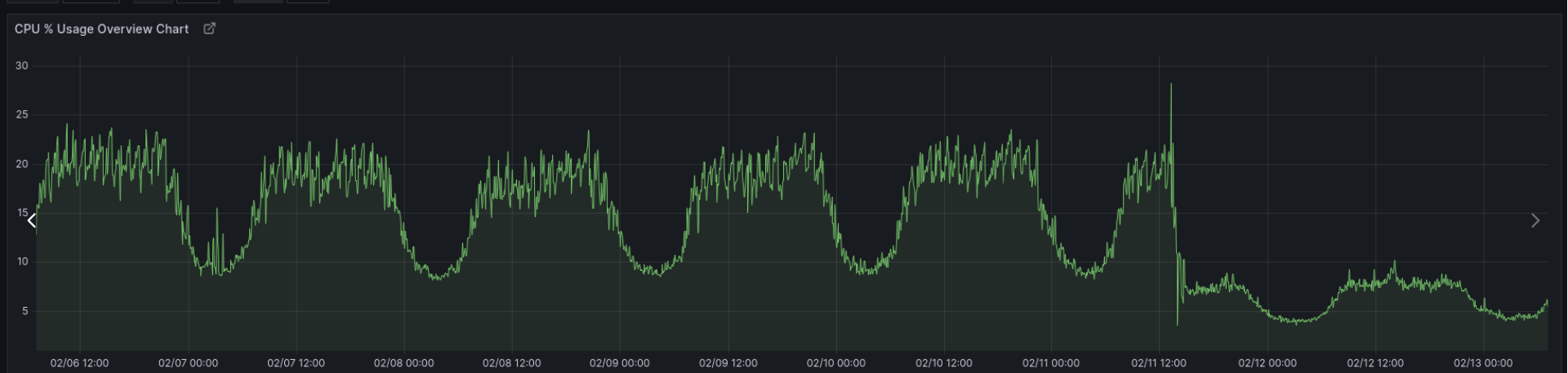Select the 02/12 00:00 time axis label
This screenshot has height=373, width=1568.
tap(1267, 362)
